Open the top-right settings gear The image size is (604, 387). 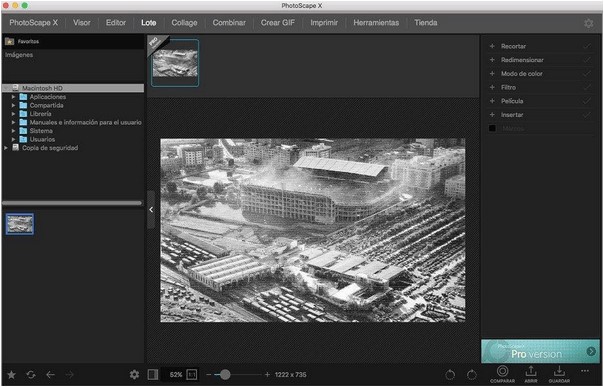tap(589, 23)
